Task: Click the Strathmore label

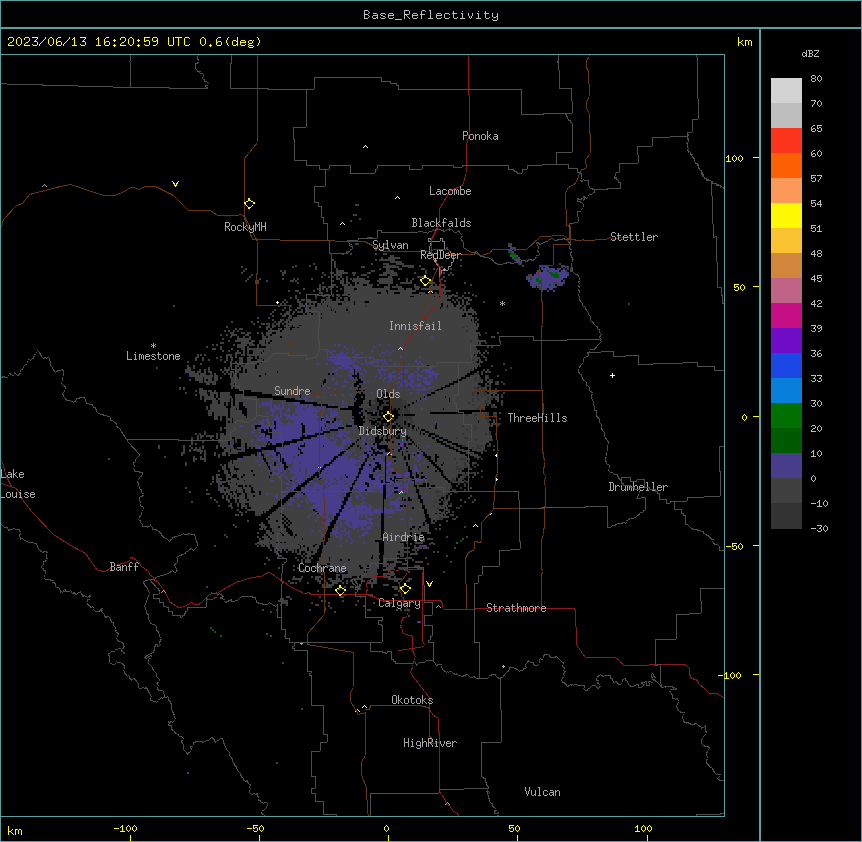Action: [x=516, y=608]
